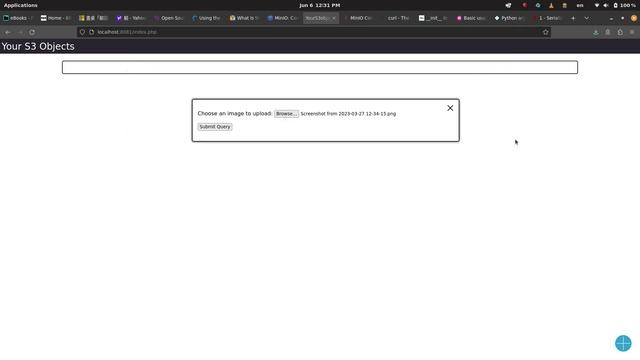Click the browser forward arrow

(x=20, y=32)
